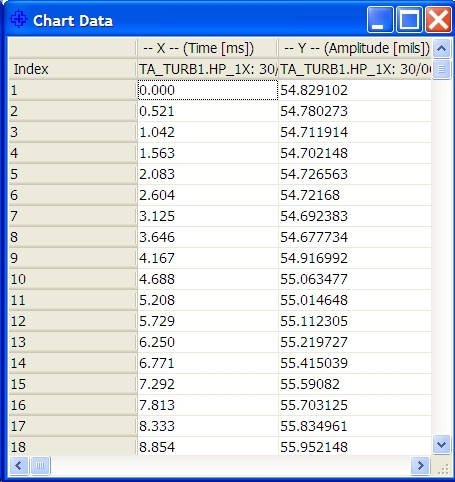This screenshot has width=455, height=482.
Task: Click the horizontal scrollbar thumb handle
Action: [x=40, y=465]
